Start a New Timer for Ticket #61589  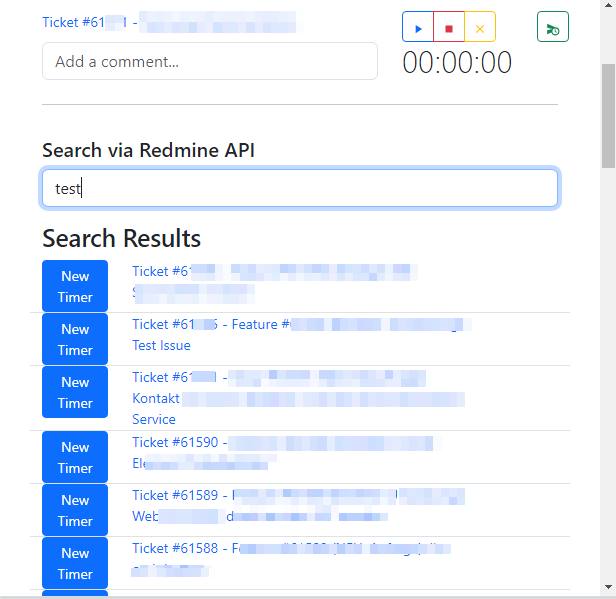[75, 510]
